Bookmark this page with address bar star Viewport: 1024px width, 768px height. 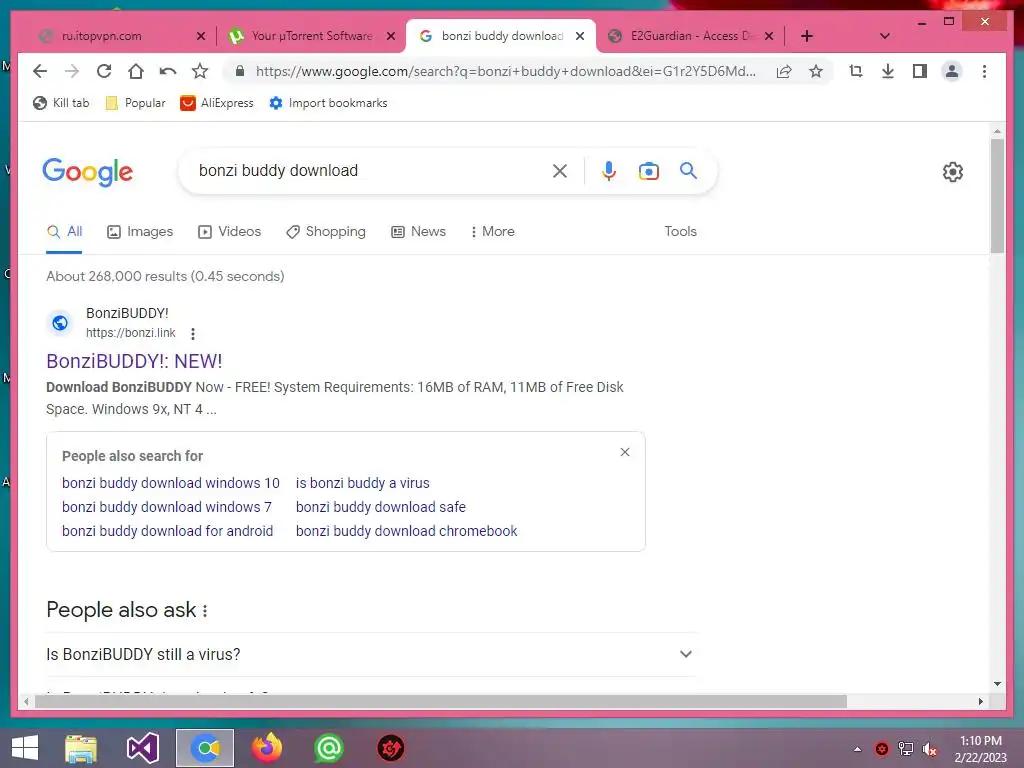pyautogui.click(x=816, y=71)
